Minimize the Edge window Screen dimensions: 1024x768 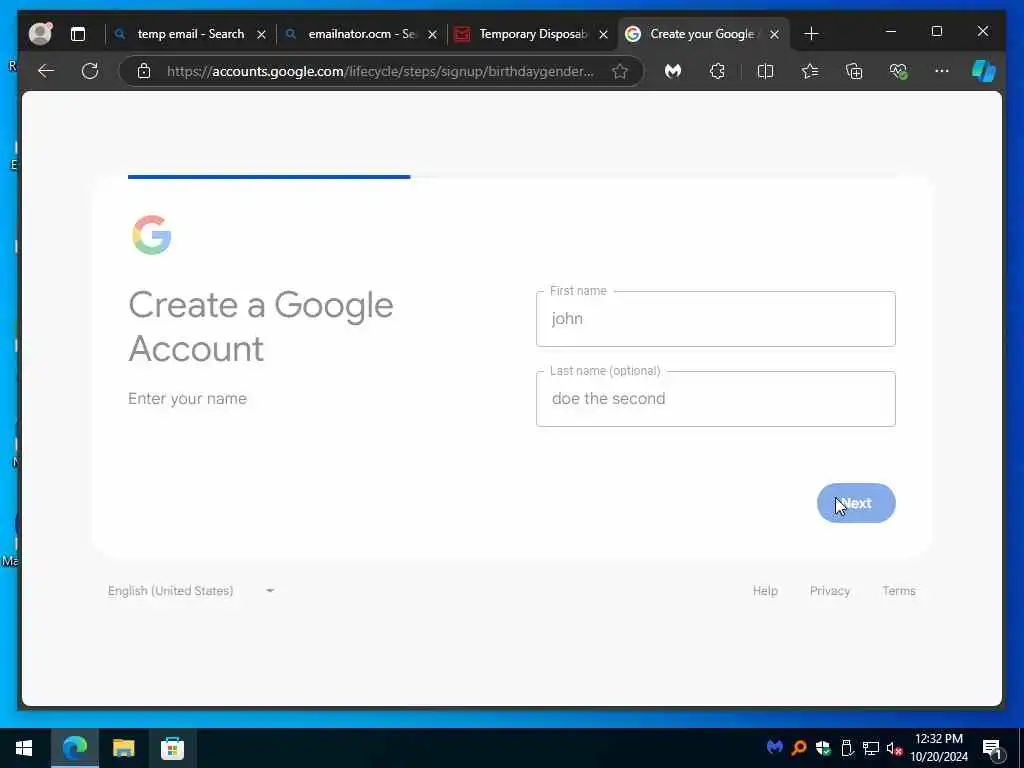coord(891,31)
